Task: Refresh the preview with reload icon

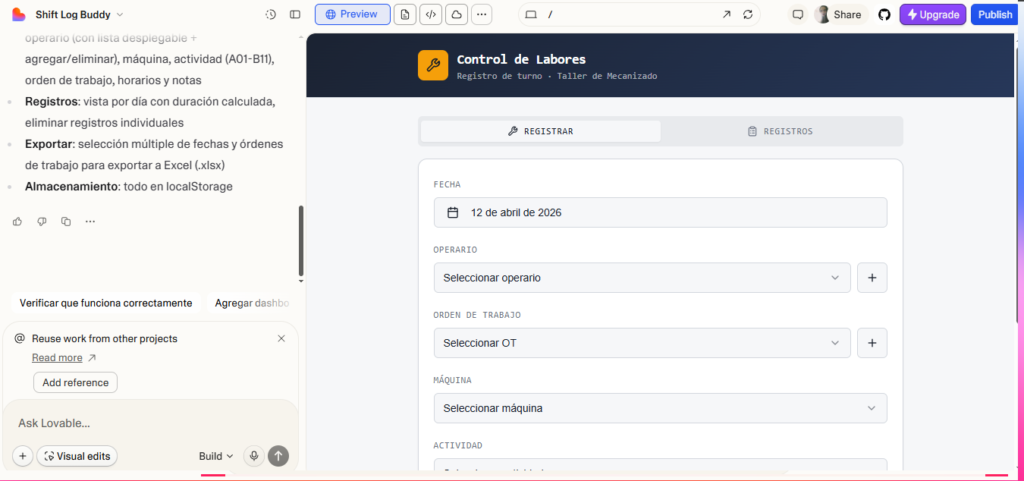Action: click(x=748, y=14)
